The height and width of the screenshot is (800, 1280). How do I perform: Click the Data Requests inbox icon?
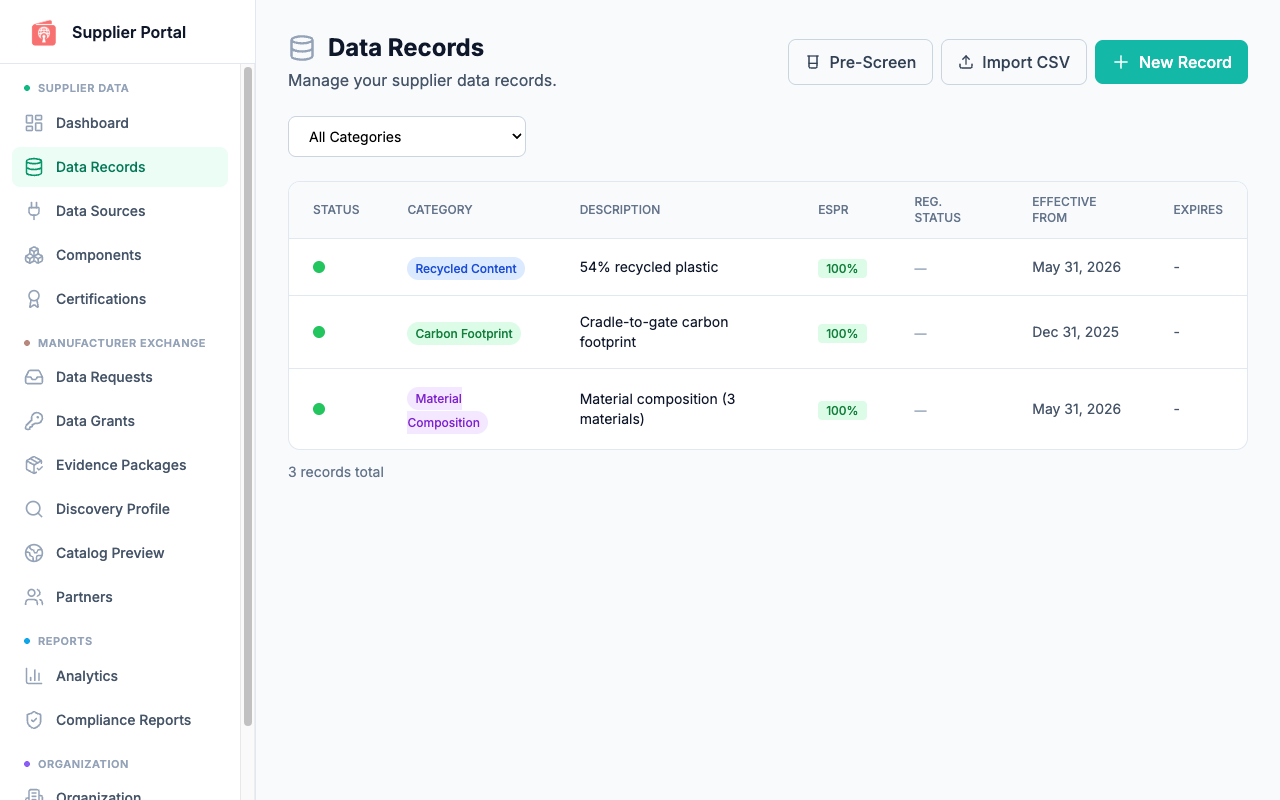34,377
